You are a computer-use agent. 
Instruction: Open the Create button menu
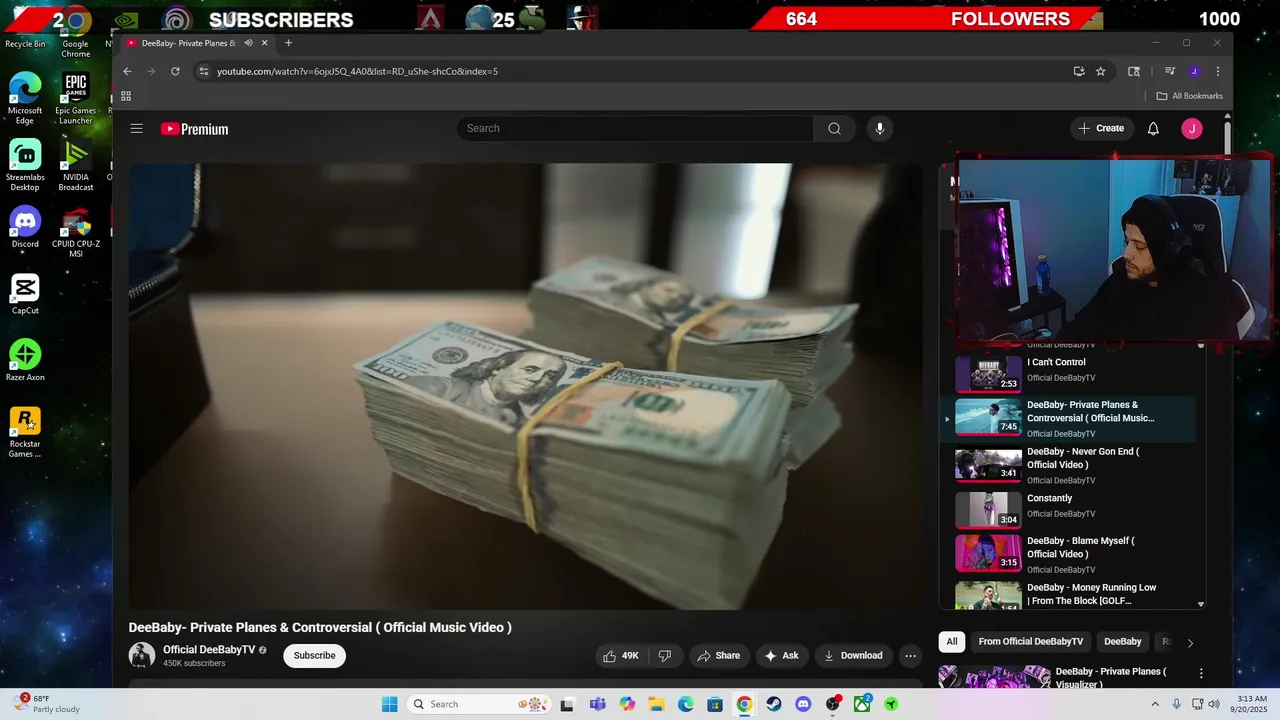[x=1101, y=128]
